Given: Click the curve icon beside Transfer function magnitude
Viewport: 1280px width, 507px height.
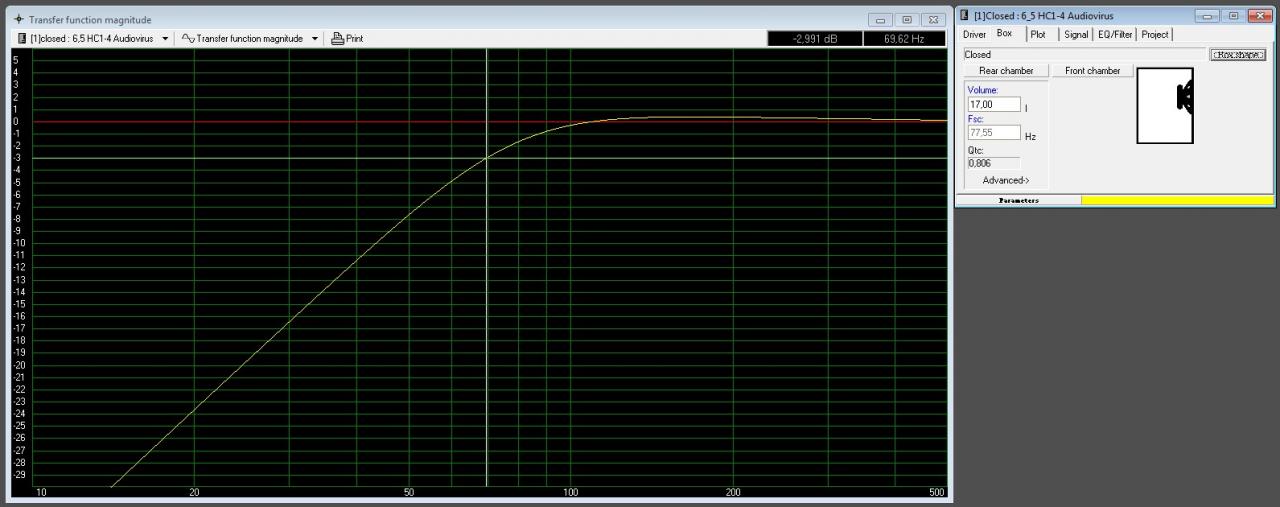Looking at the screenshot, I should point(187,39).
